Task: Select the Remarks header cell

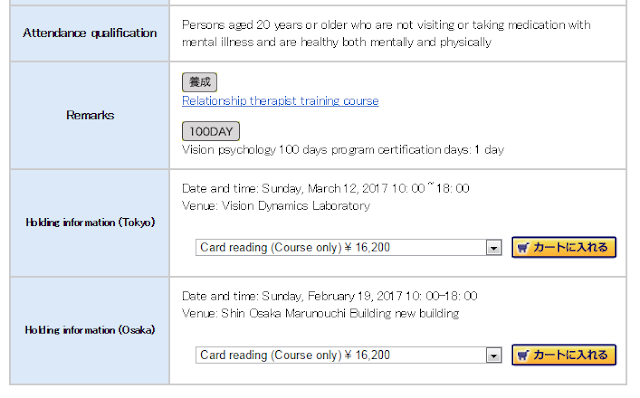Action: point(90,115)
